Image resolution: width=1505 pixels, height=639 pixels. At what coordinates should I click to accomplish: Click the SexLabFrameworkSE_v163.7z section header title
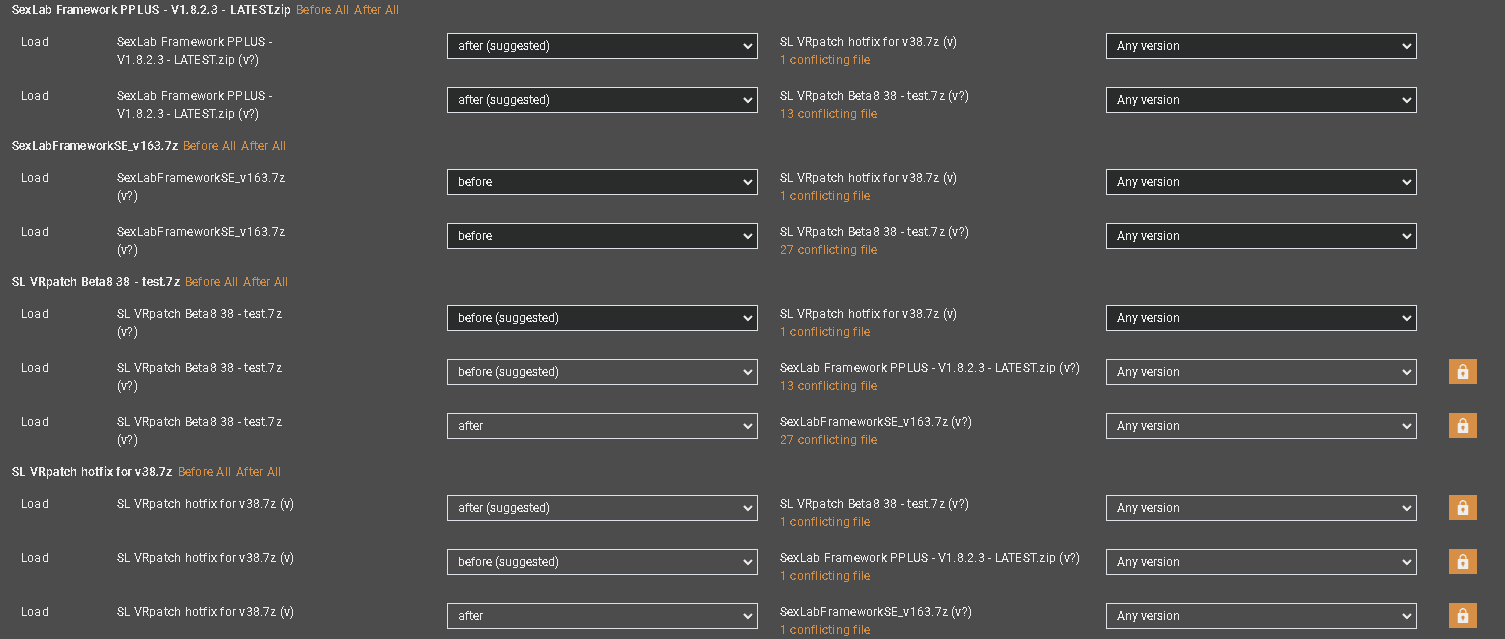[95, 146]
